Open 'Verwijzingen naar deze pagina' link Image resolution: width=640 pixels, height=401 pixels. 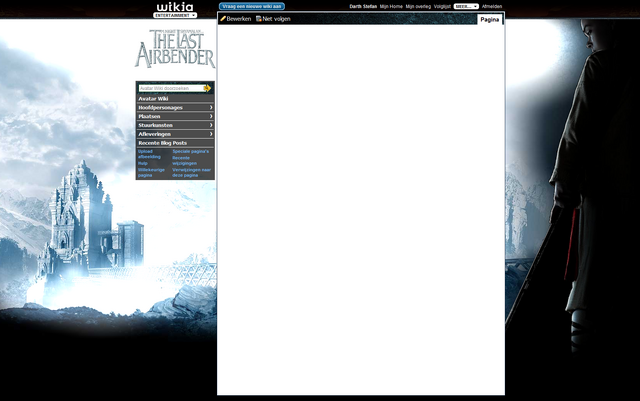point(191,172)
